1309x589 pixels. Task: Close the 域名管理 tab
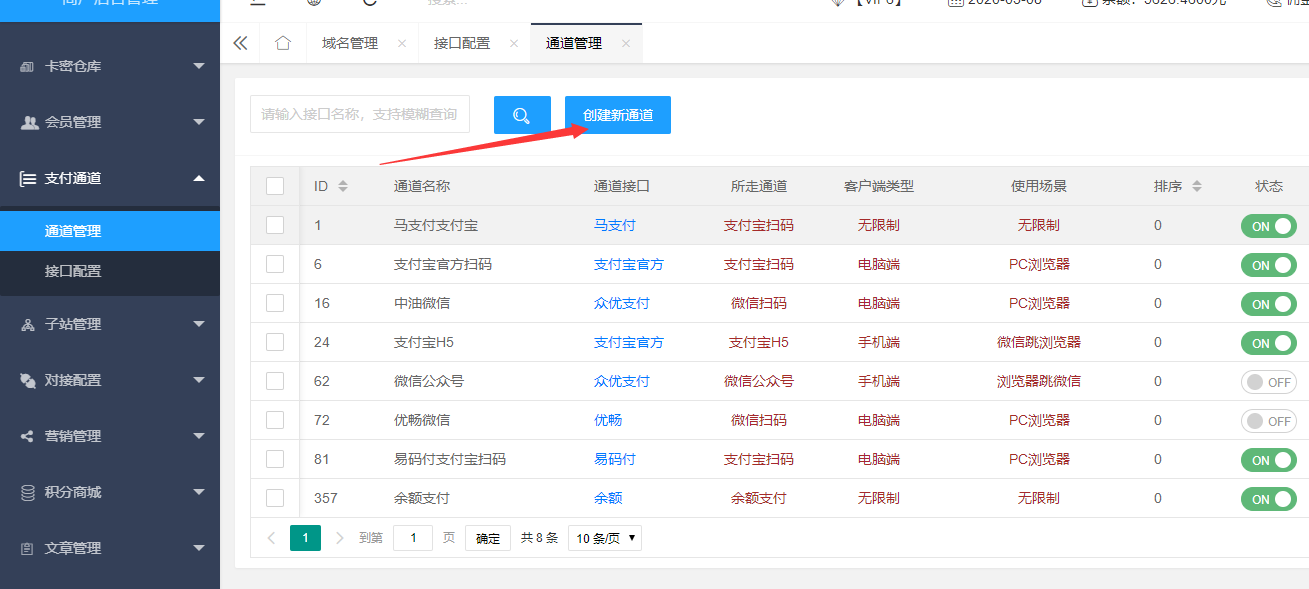point(402,44)
